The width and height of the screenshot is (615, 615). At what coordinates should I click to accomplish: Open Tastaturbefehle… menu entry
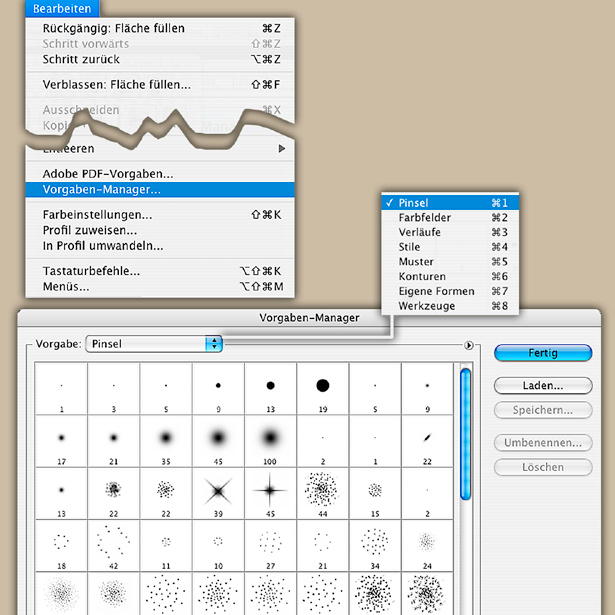point(160,271)
